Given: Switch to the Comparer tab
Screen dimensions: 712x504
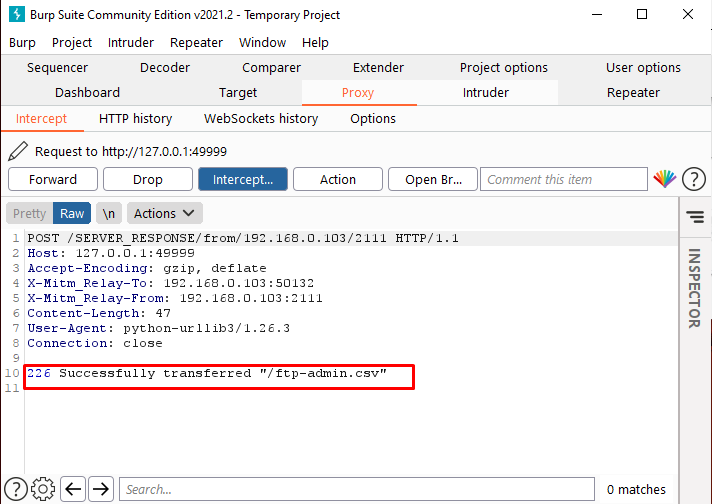Looking at the screenshot, I should point(272,68).
